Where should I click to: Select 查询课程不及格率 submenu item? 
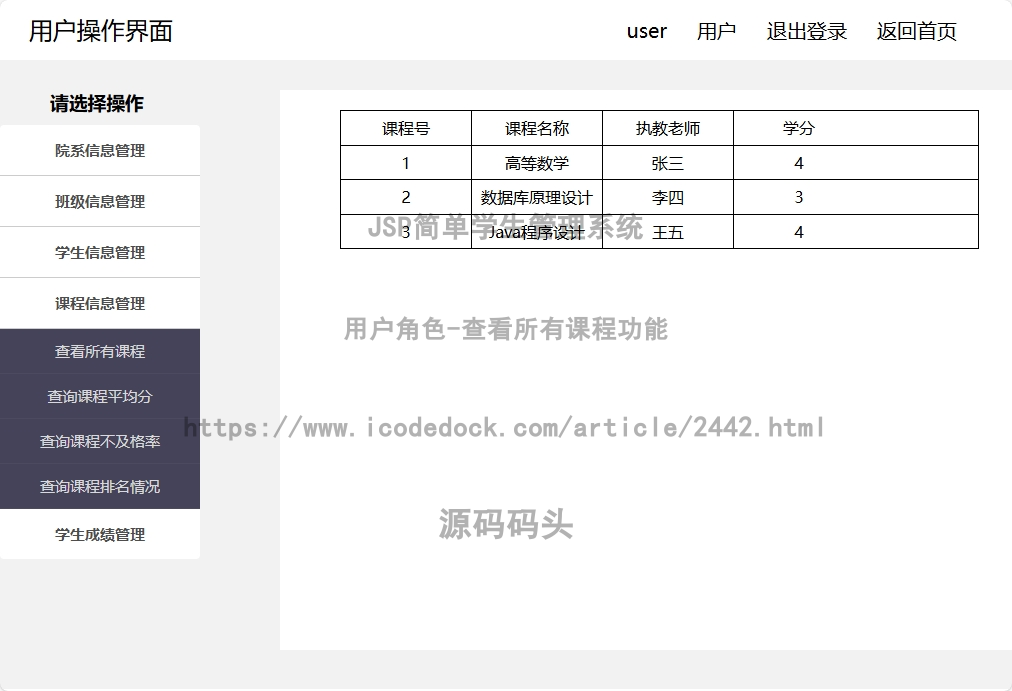(x=99, y=441)
